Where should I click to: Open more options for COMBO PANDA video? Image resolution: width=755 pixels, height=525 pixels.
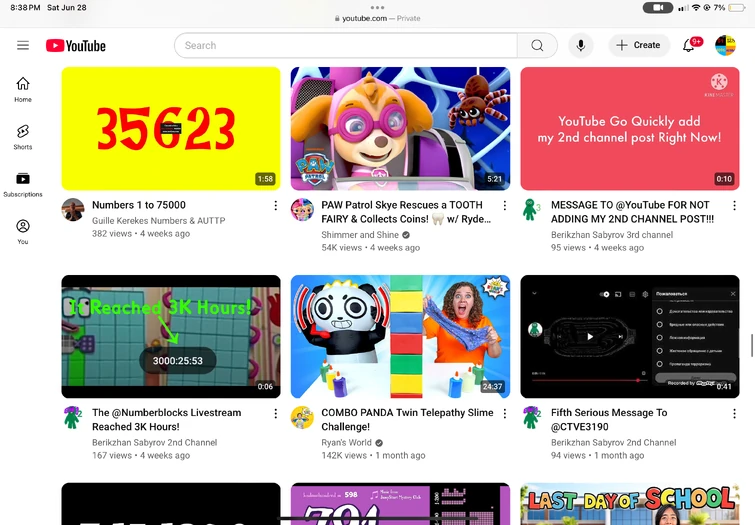coord(505,413)
